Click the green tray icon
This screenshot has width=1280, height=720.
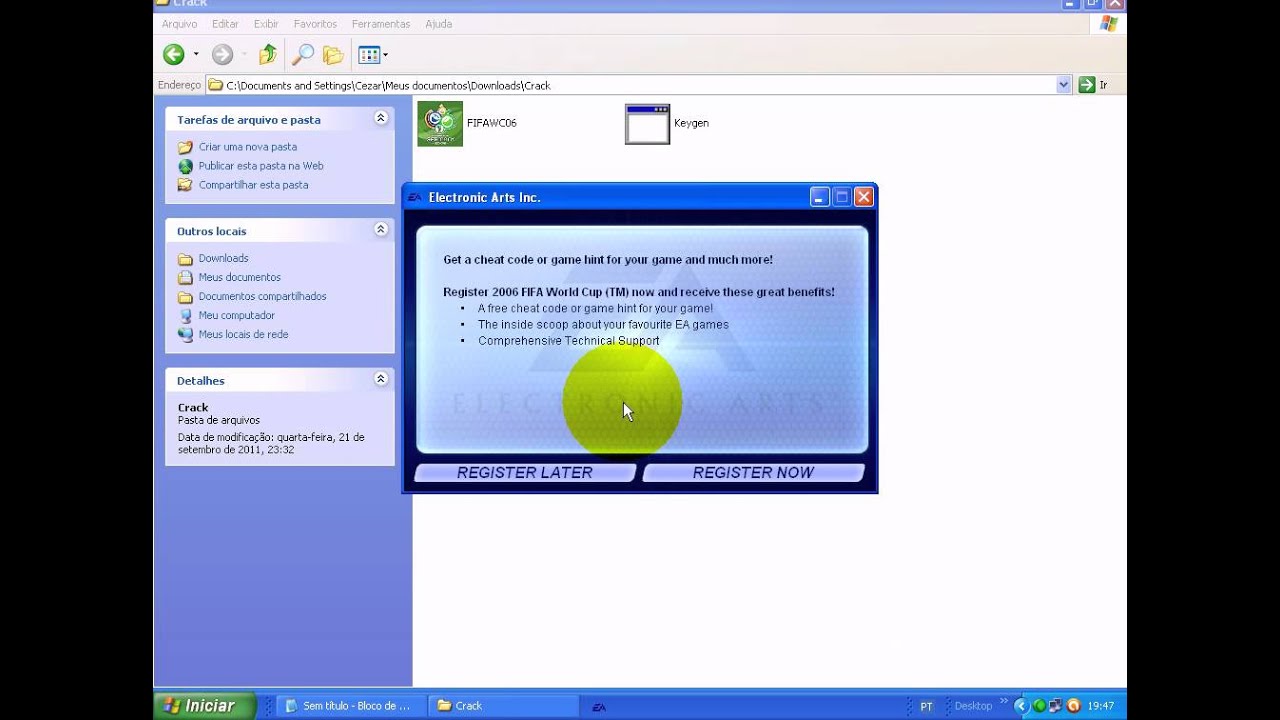1039,706
